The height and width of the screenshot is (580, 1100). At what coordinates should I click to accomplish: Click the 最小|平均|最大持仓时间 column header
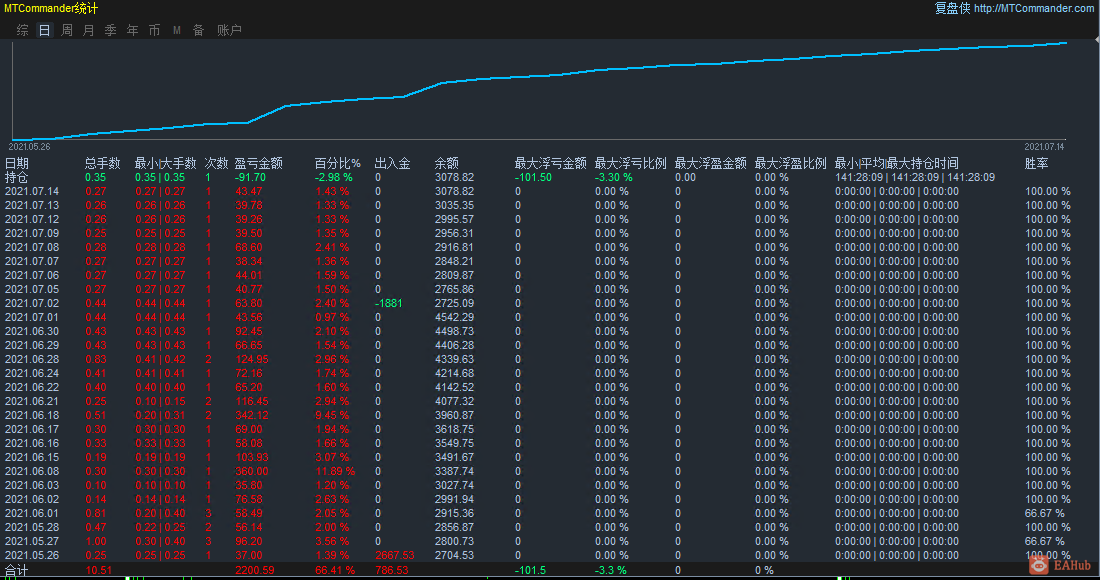tap(897, 163)
